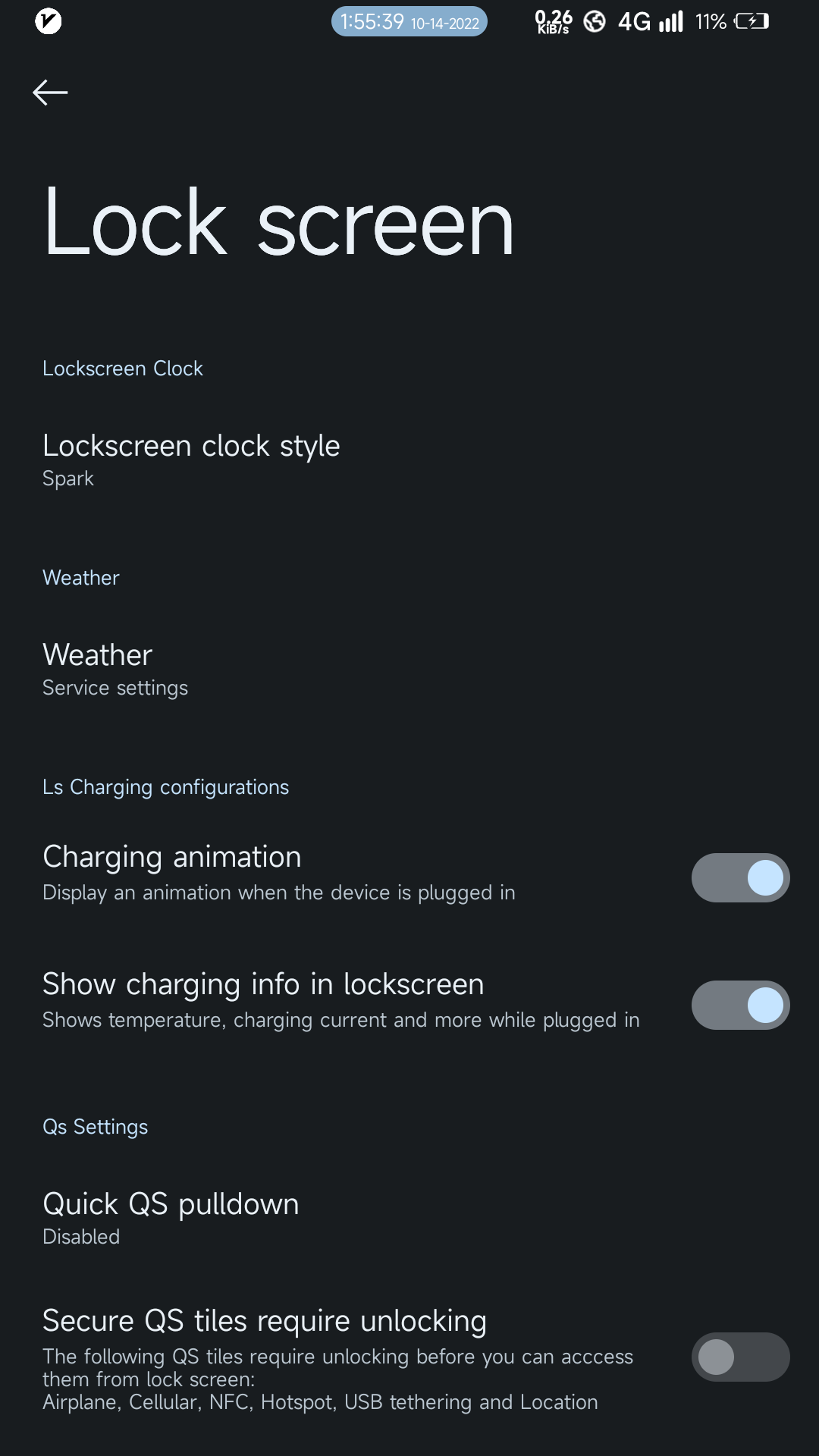
Task: Tap the 11% battery percentage
Action: click(x=711, y=22)
